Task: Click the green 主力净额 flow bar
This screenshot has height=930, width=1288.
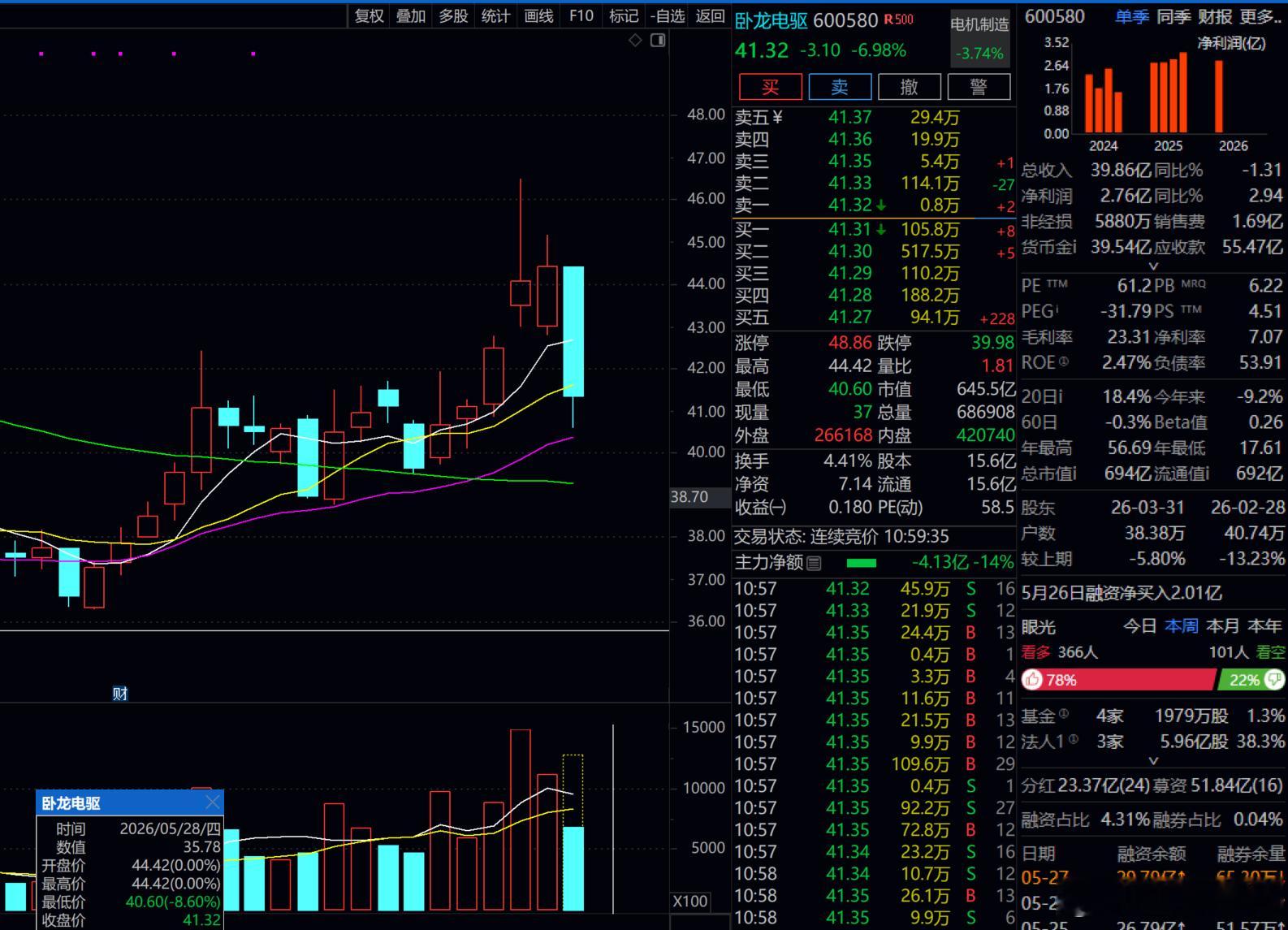Action: pos(861,562)
